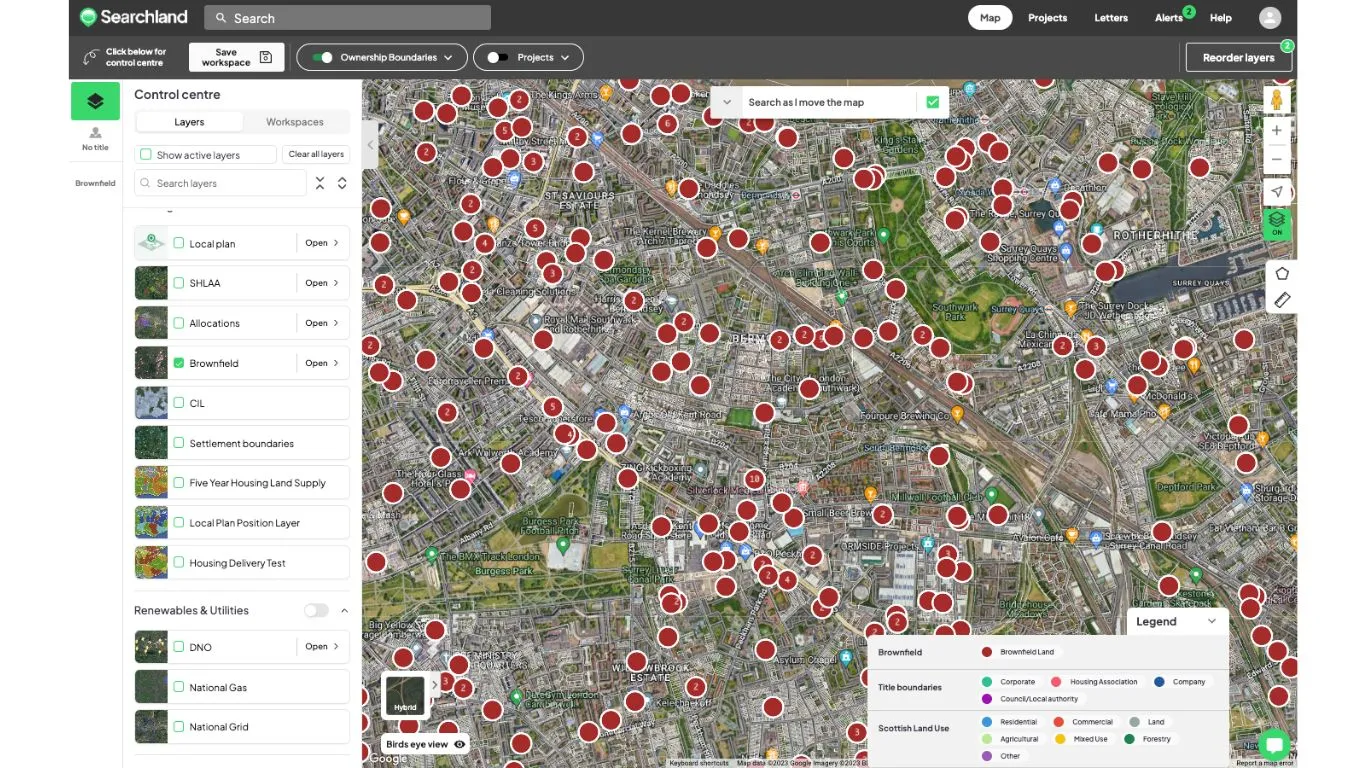Click the map layers ON icon
The width and height of the screenshot is (1366, 768).
1276,222
